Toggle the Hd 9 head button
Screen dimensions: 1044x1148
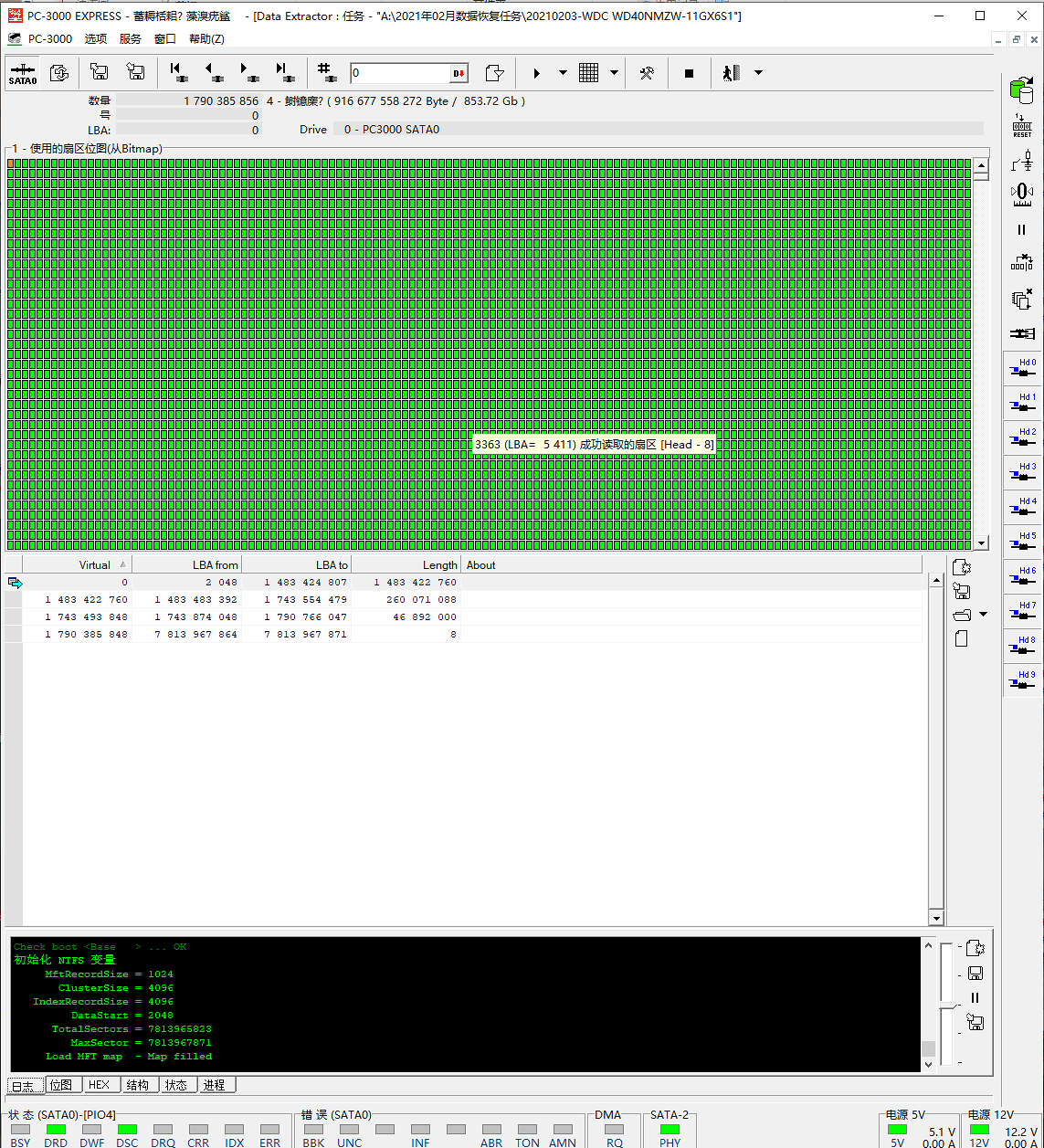click(x=1022, y=680)
